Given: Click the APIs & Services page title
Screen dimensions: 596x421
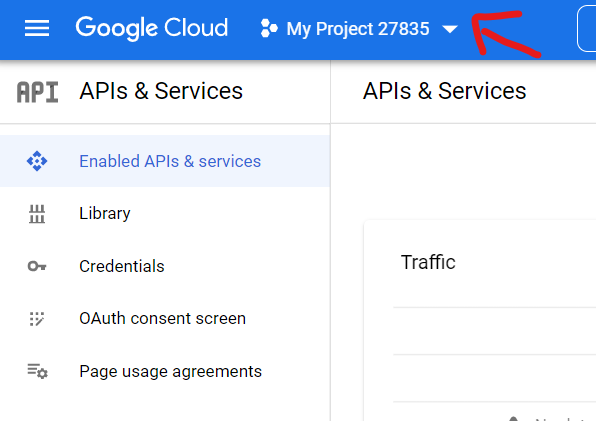Looking at the screenshot, I should [x=444, y=91].
